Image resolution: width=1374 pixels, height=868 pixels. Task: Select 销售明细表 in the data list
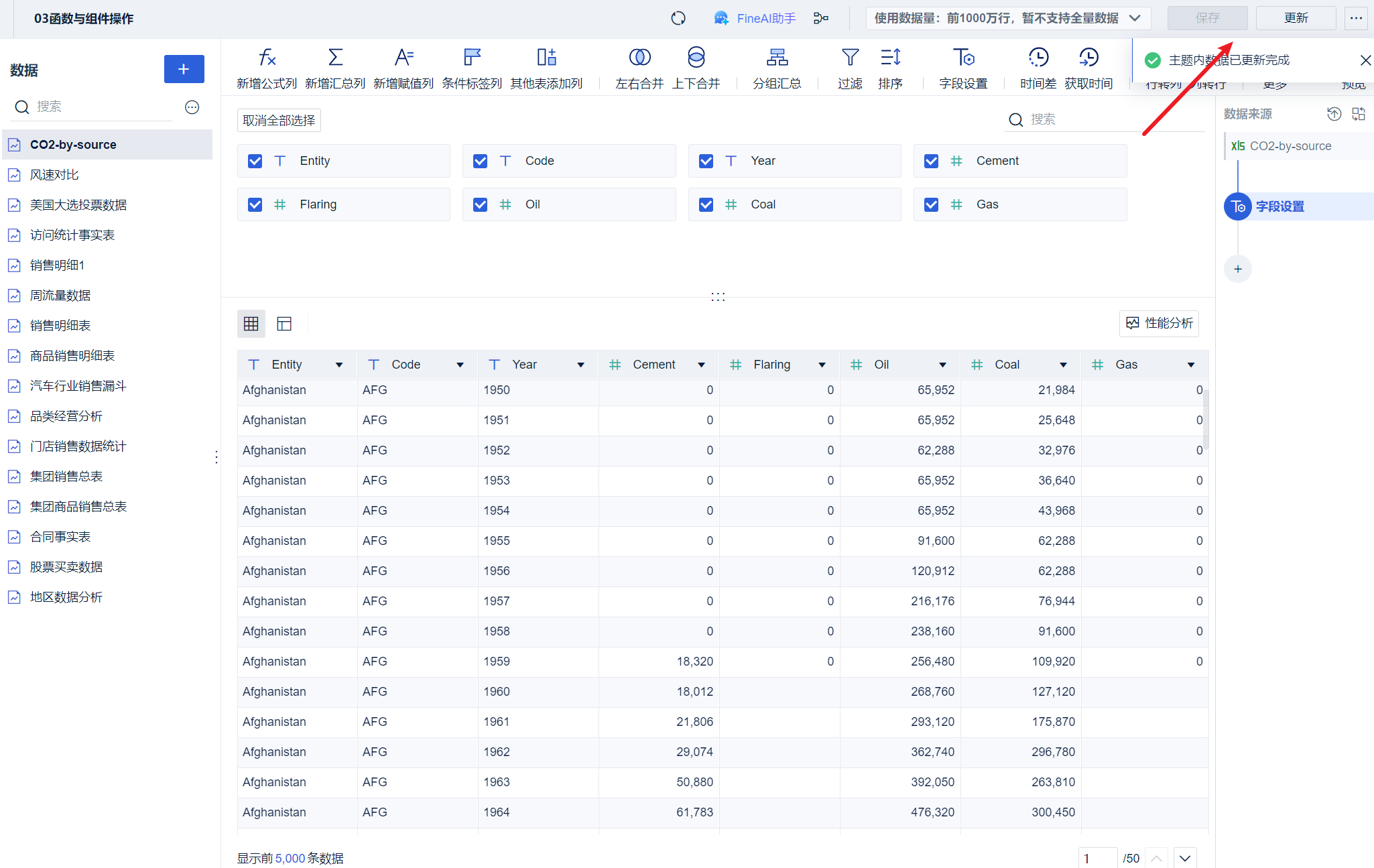60,326
